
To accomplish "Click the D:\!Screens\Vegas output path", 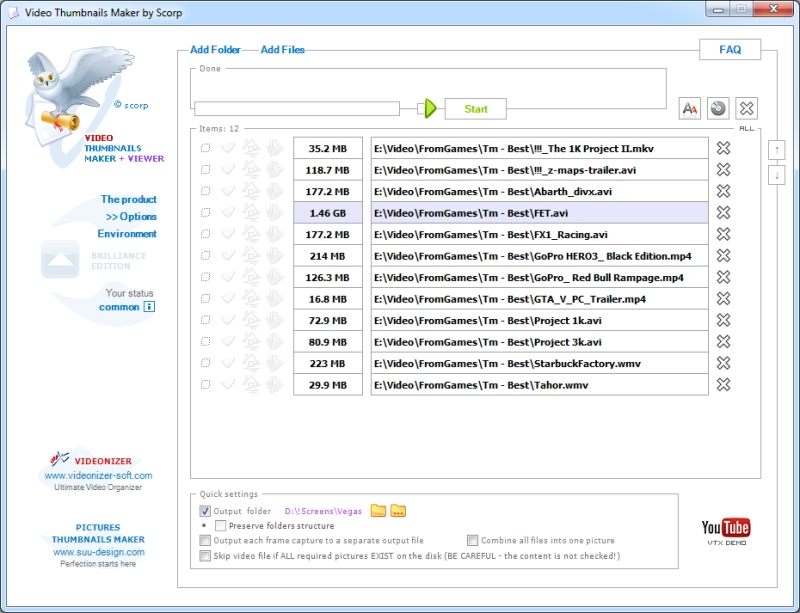I will click(x=323, y=511).
